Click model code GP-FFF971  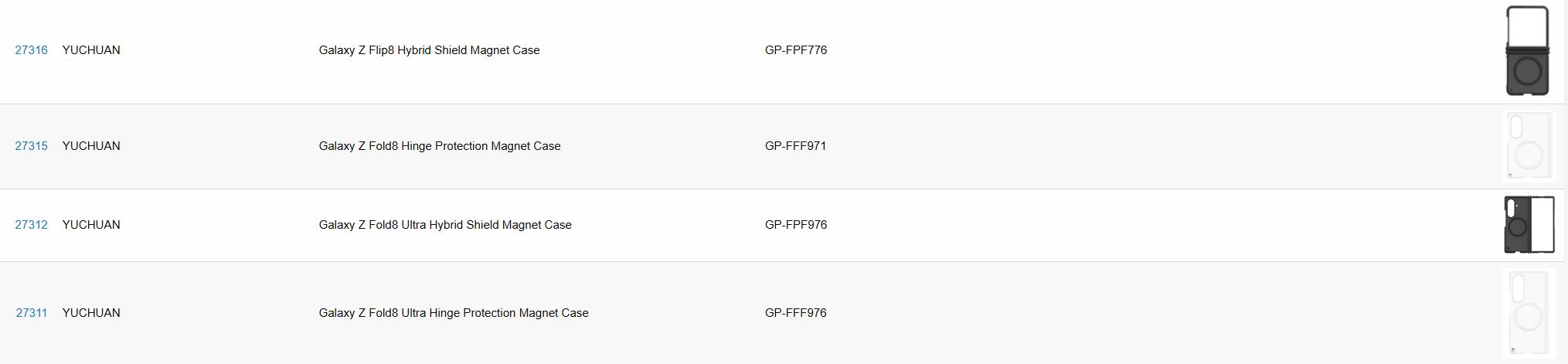click(796, 146)
